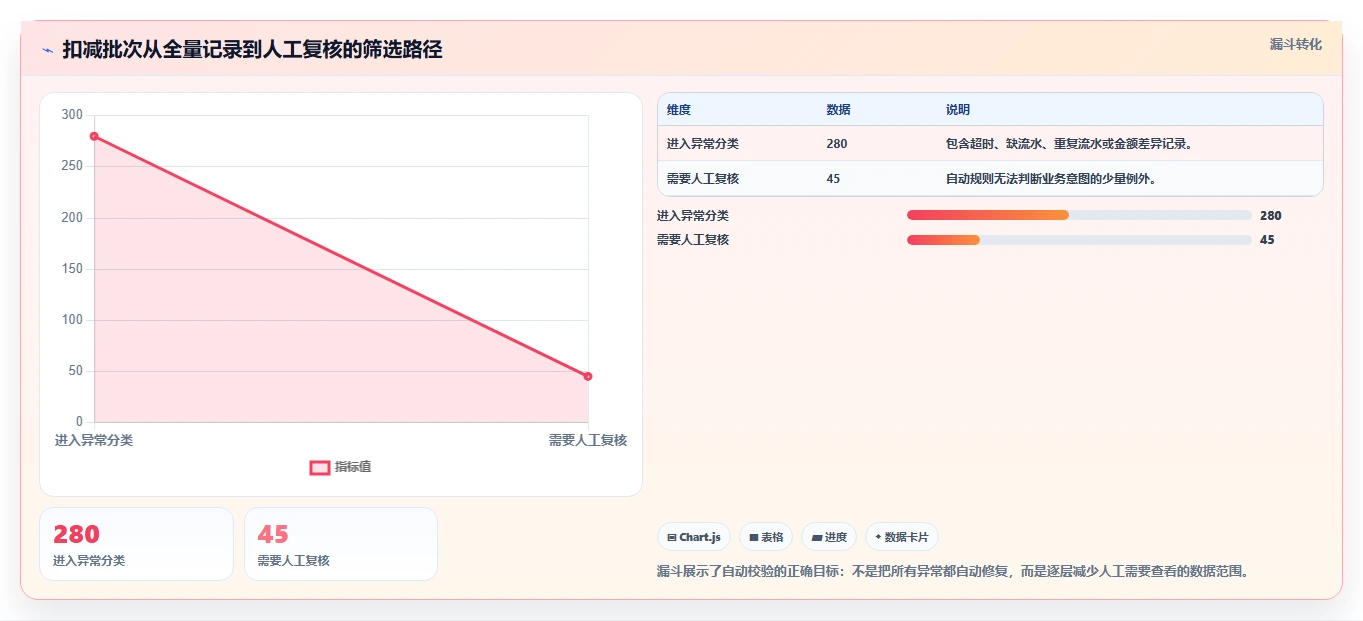Screen dimensions: 1363x621
Task: Click the 45 value beside the progress bar
Action: pos(1267,240)
